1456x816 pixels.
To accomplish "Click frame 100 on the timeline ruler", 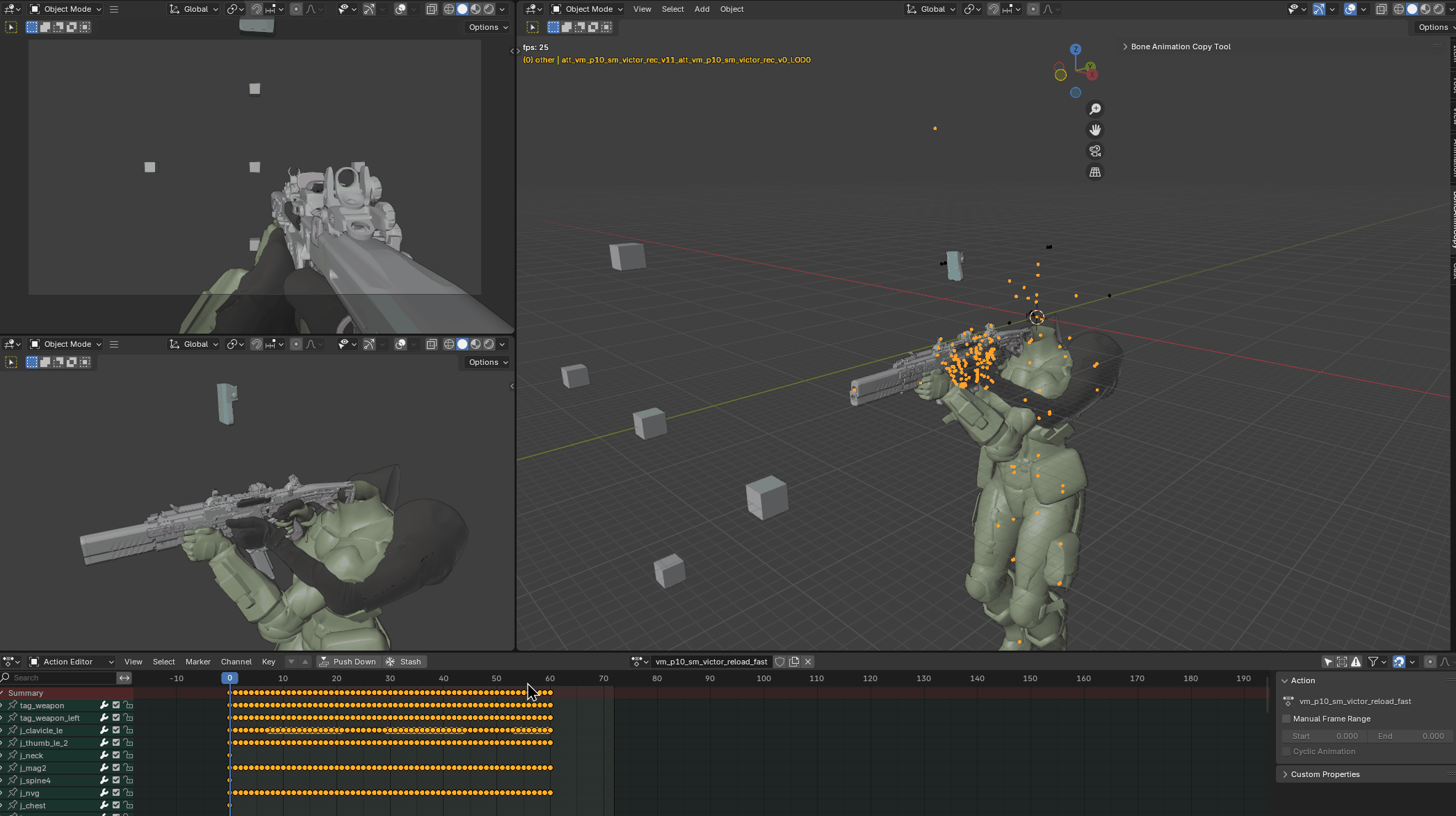I will 763,678.
